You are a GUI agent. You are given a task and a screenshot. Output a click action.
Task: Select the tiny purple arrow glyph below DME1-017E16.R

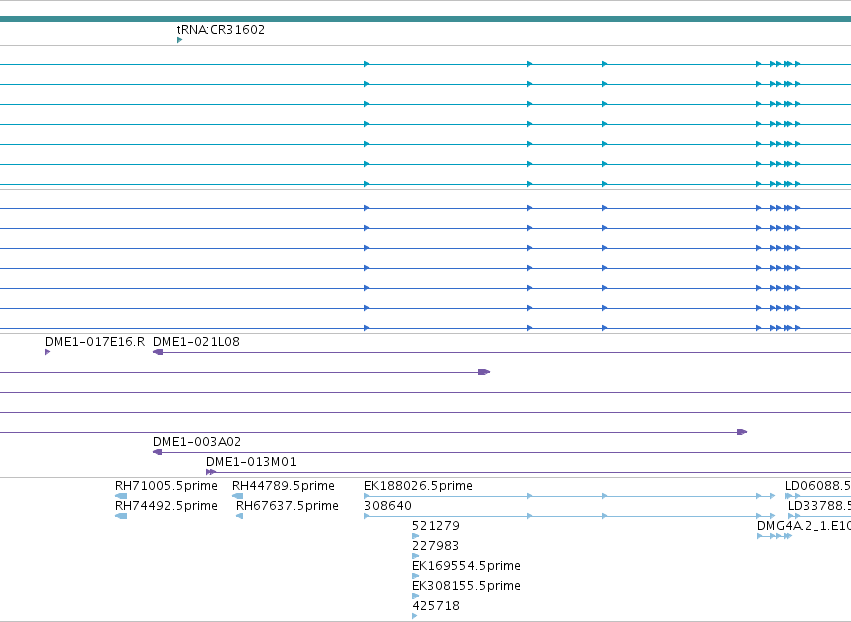(x=48, y=352)
